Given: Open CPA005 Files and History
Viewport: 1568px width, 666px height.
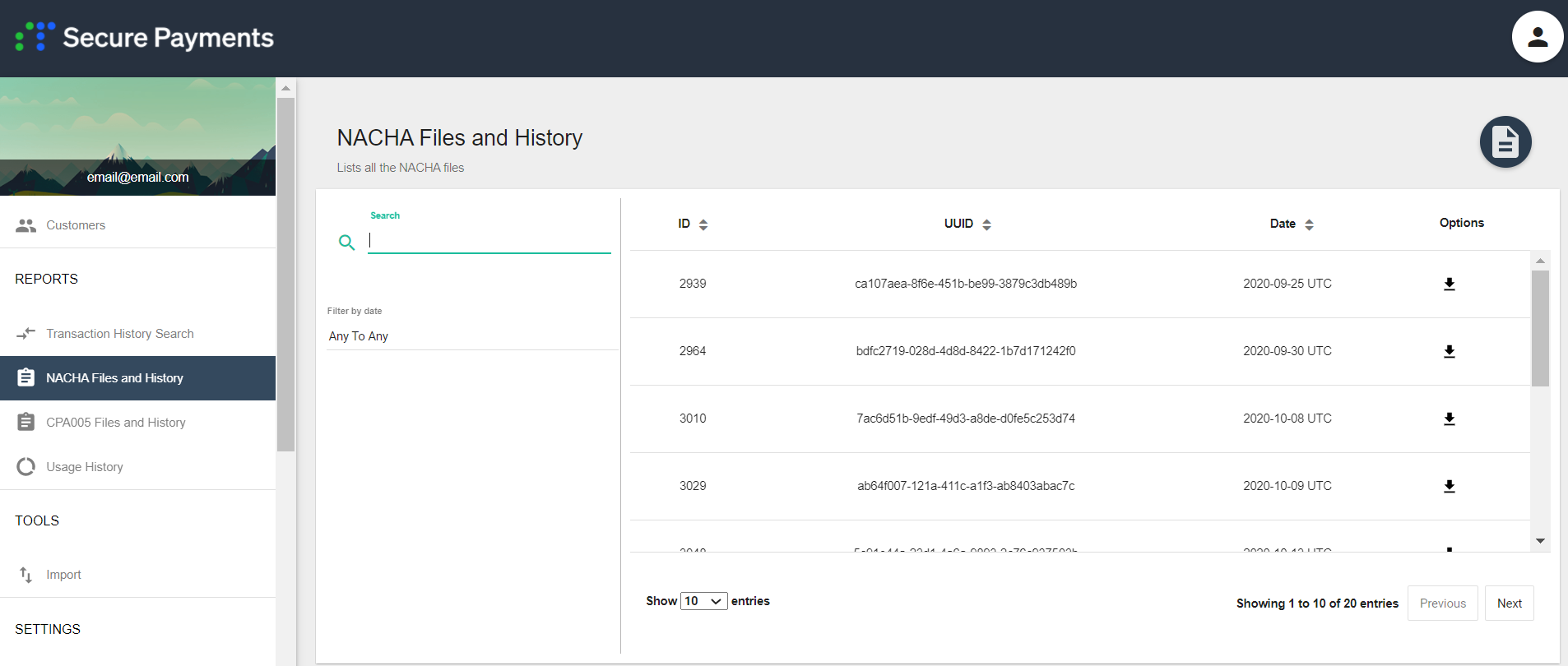Looking at the screenshot, I should point(137,423).
